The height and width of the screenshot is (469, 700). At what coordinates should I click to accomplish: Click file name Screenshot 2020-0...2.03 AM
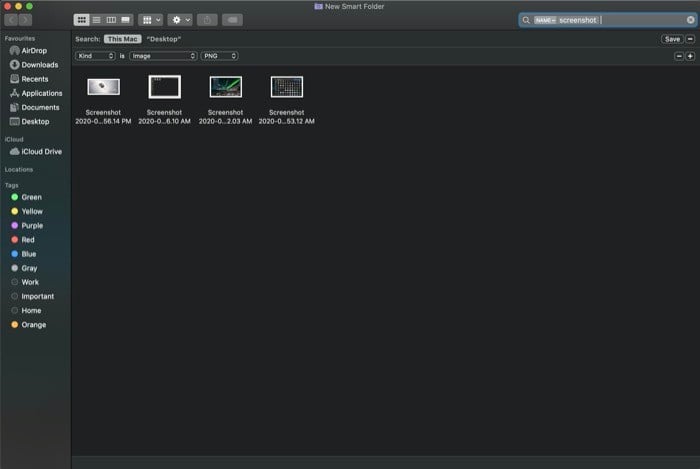(x=225, y=117)
